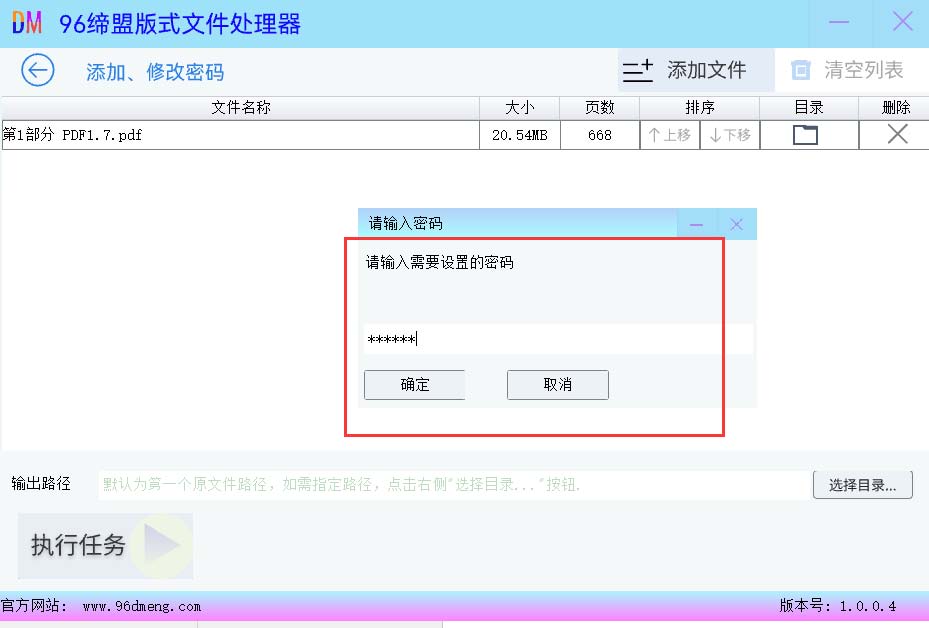
Task: Click the 清空列表 clear list button
Action: [x=847, y=71]
